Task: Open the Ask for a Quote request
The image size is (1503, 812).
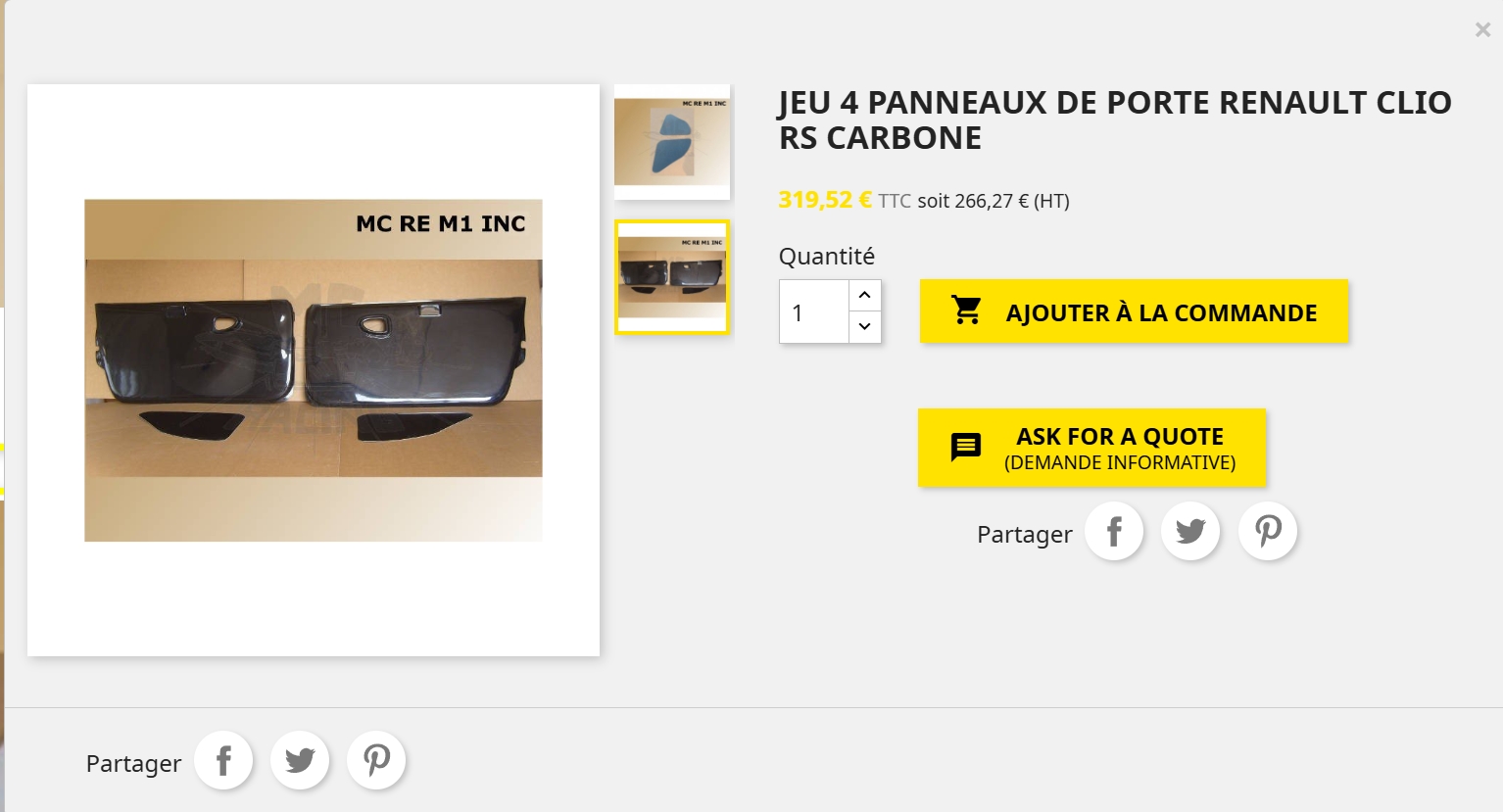Action: (x=1091, y=448)
